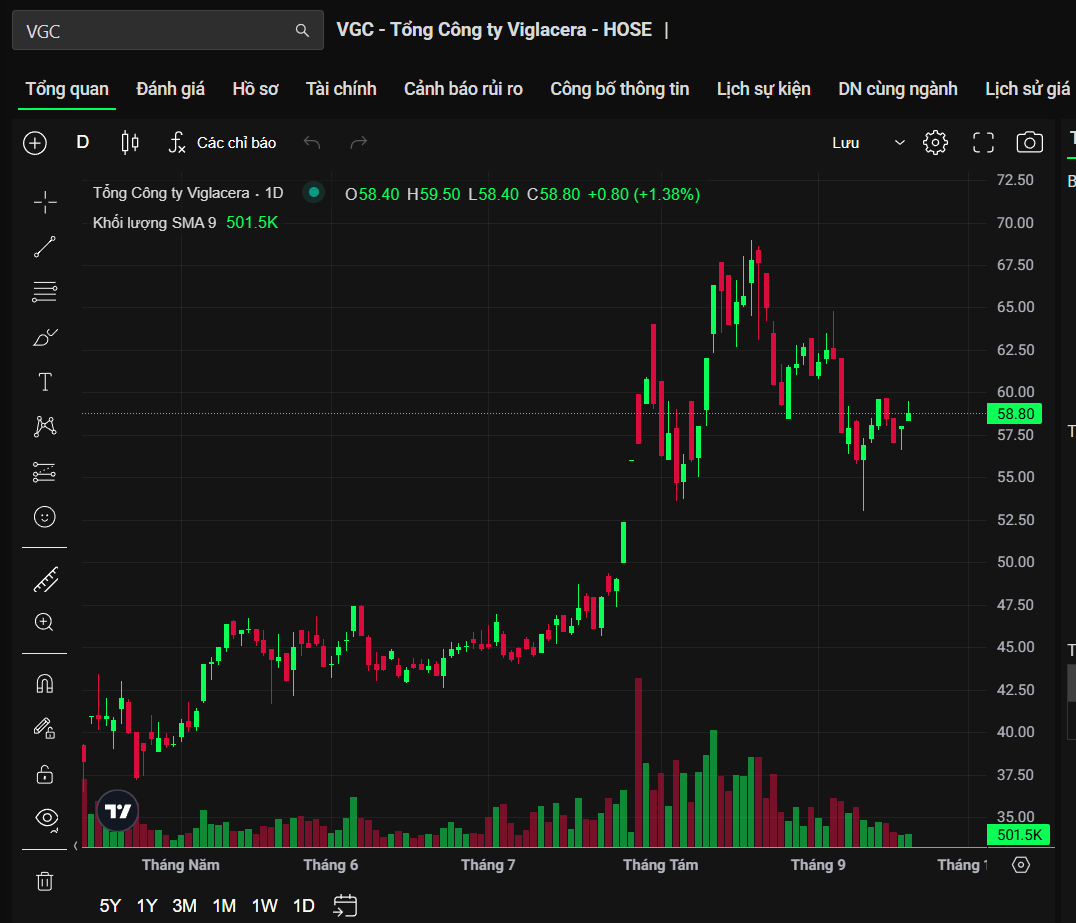
Task: Change the D chart interval
Action: coord(82,142)
